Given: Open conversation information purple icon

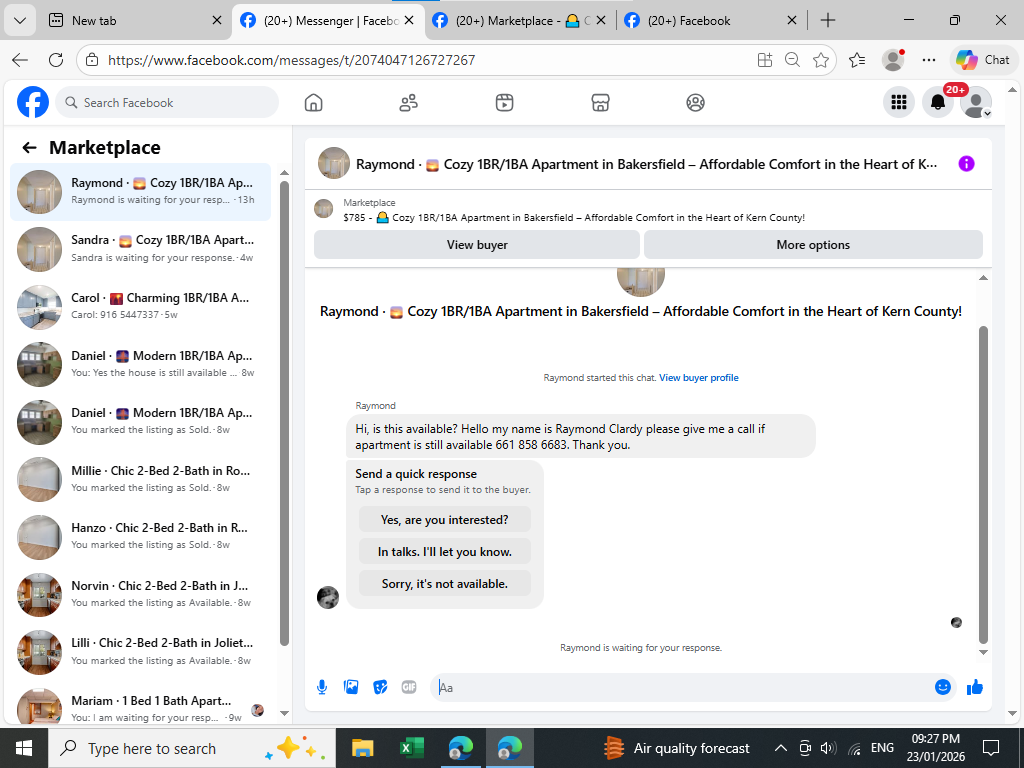Looking at the screenshot, I should click(x=967, y=164).
